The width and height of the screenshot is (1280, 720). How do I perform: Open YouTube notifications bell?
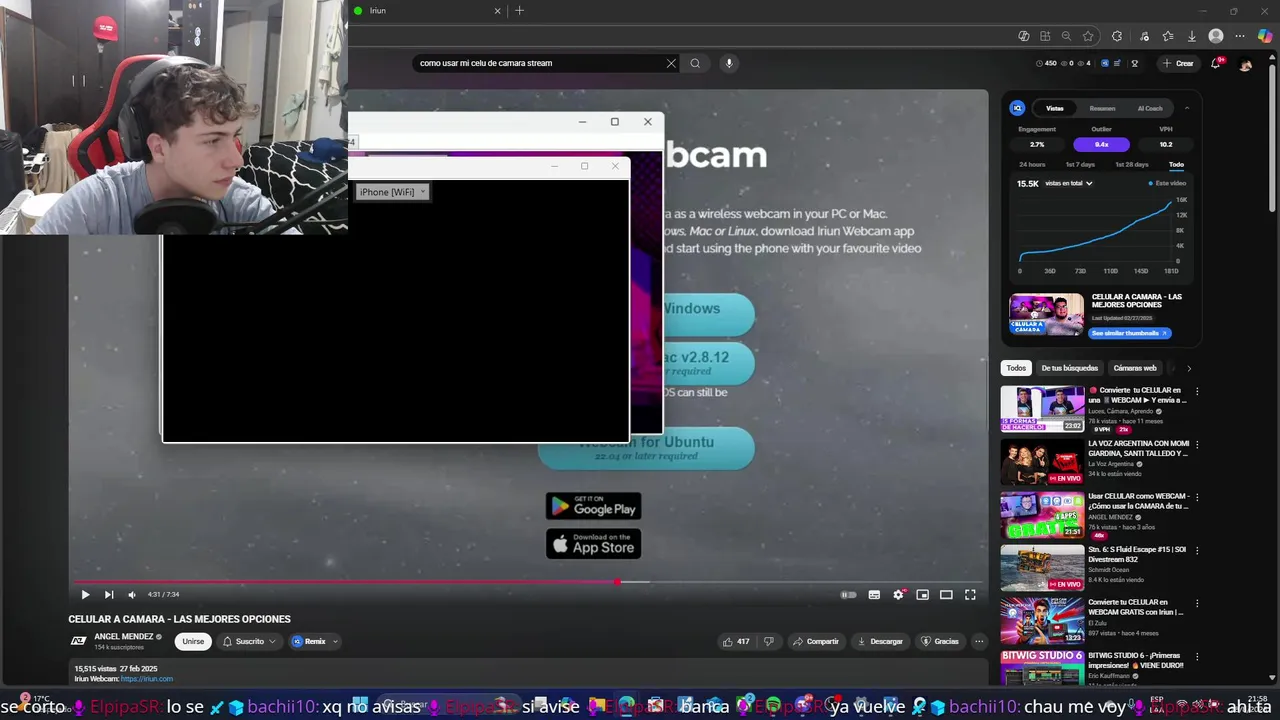1217,63
